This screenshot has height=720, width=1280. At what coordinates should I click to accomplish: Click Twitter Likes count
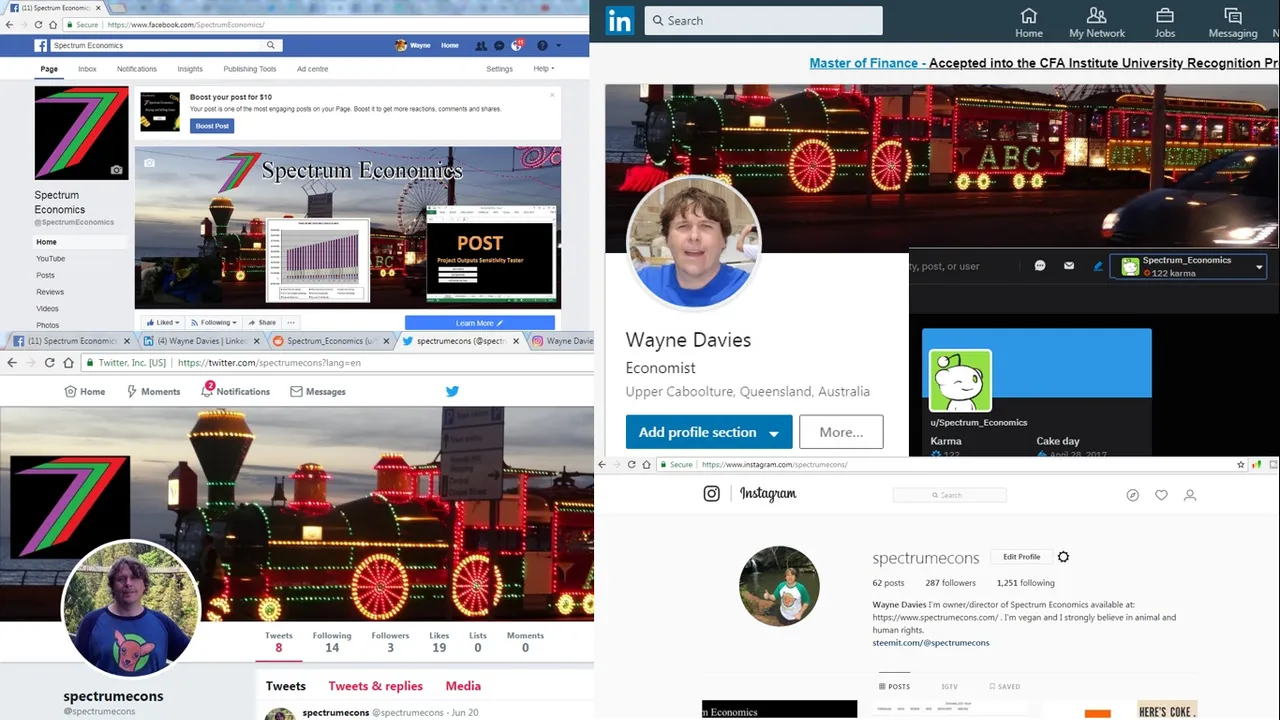pyautogui.click(x=439, y=642)
